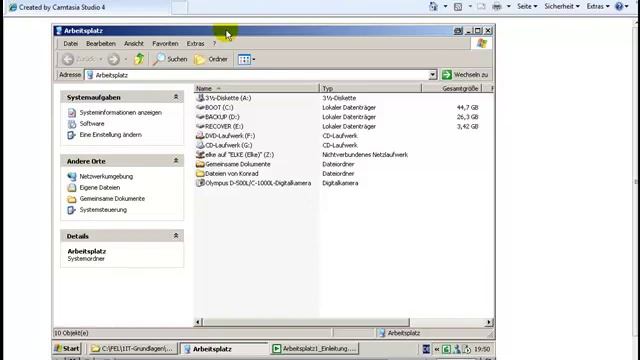This screenshot has height=360, width=640.
Task: Click the Windows flag logo in Arbeitsplatz
Action: point(482,43)
